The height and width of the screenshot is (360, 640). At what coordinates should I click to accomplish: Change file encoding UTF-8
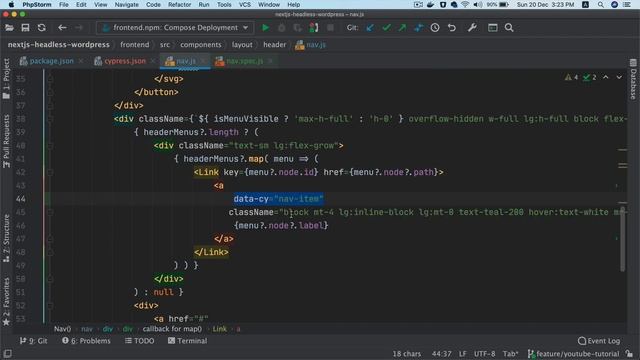click(x=484, y=354)
